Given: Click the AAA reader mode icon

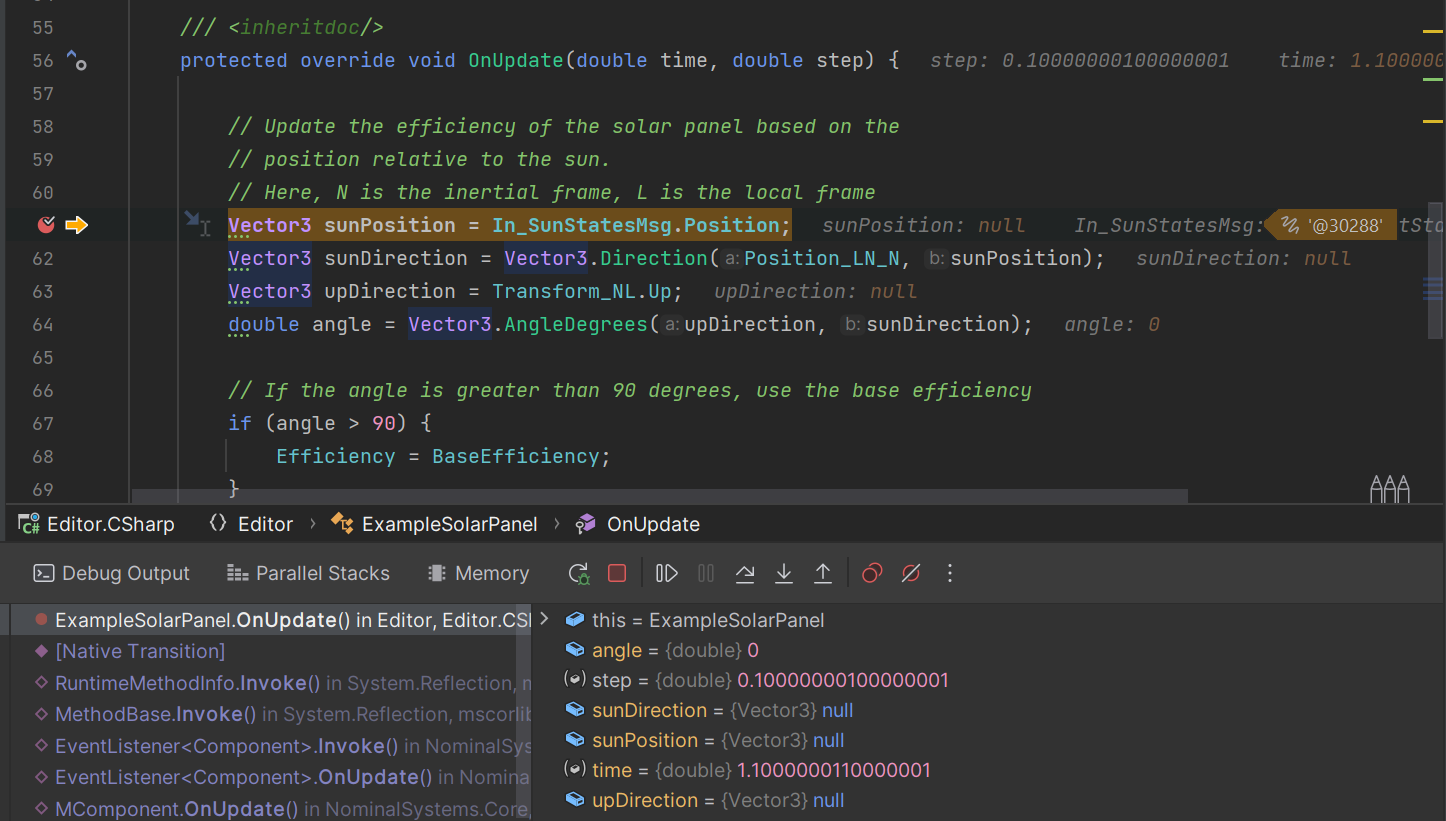Looking at the screenshot, I should 1389,489.
